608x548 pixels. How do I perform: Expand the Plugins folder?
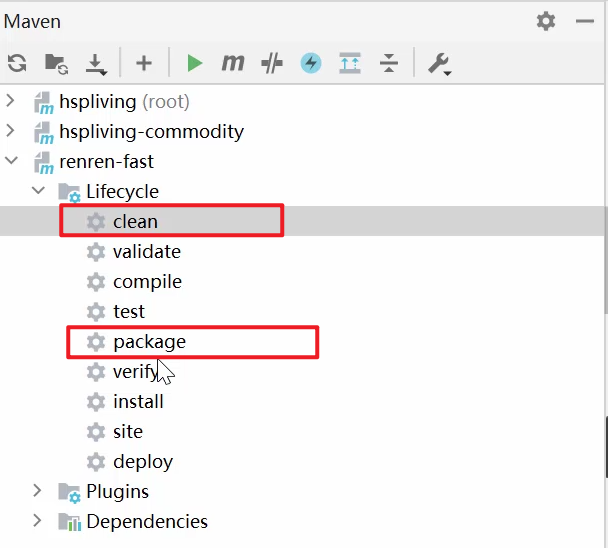tap(37, 491)
